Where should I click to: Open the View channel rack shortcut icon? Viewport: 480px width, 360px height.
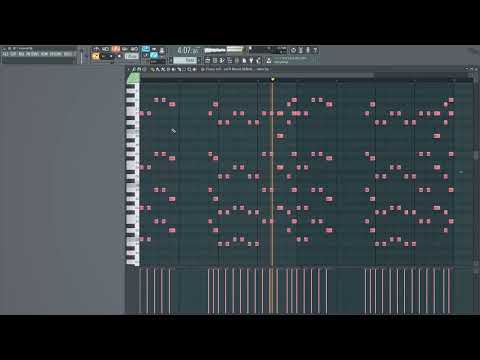click(222, 60)
